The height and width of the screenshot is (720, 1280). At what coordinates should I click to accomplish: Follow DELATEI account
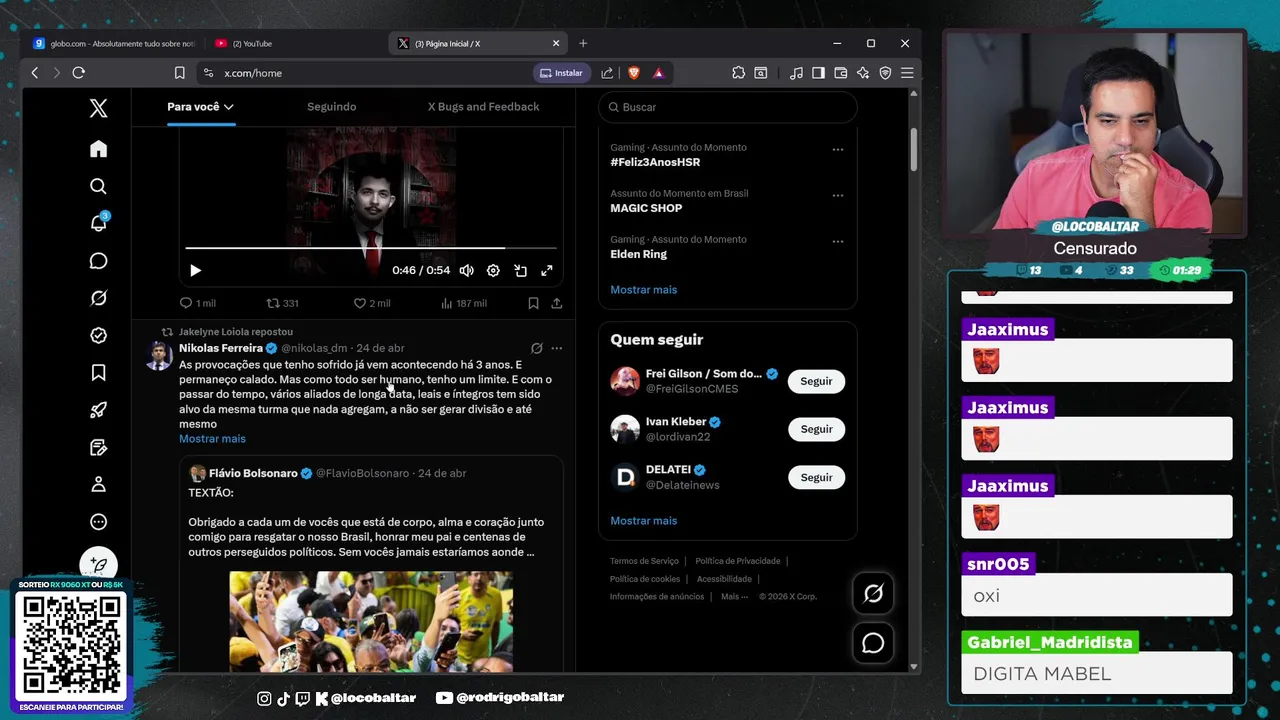[816, 477]
